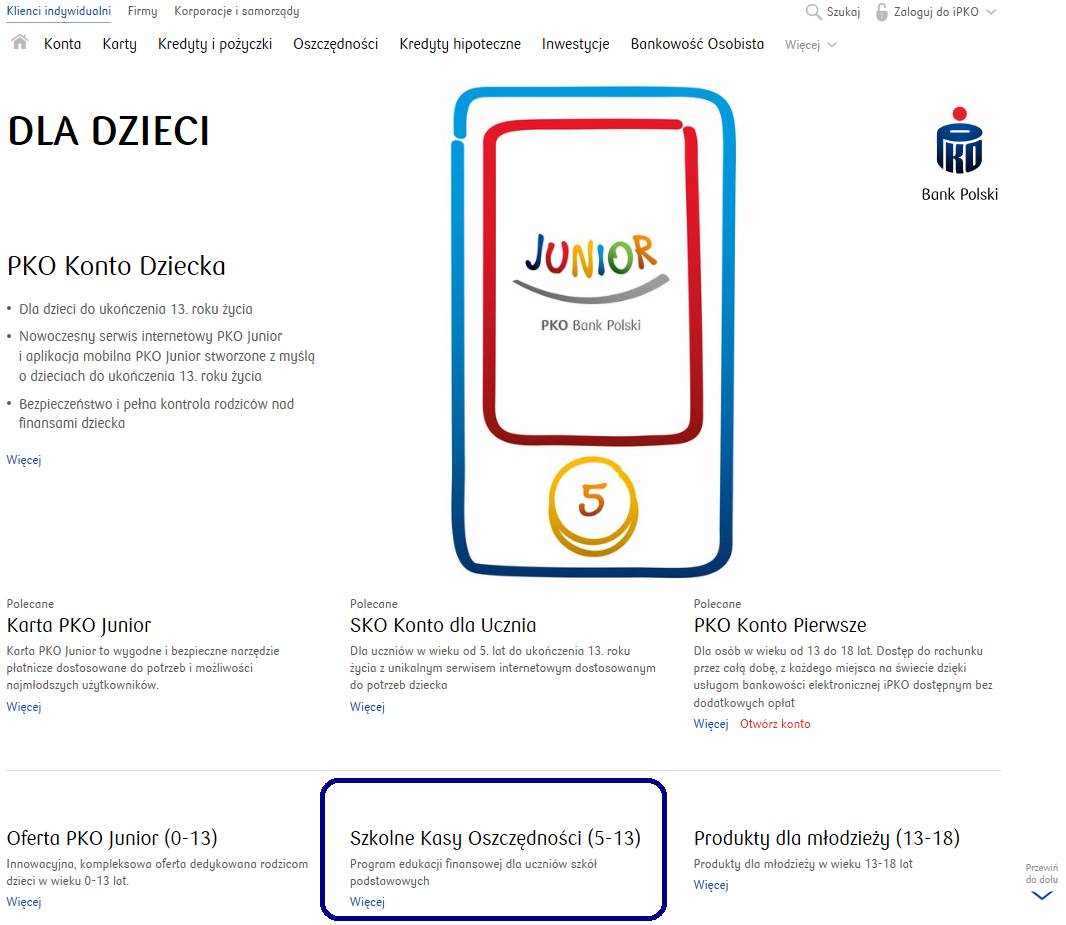Open Szkolne Kasy Oszczędności (5-13) heading
This screenshot has width=1066, height=925.
496,838
